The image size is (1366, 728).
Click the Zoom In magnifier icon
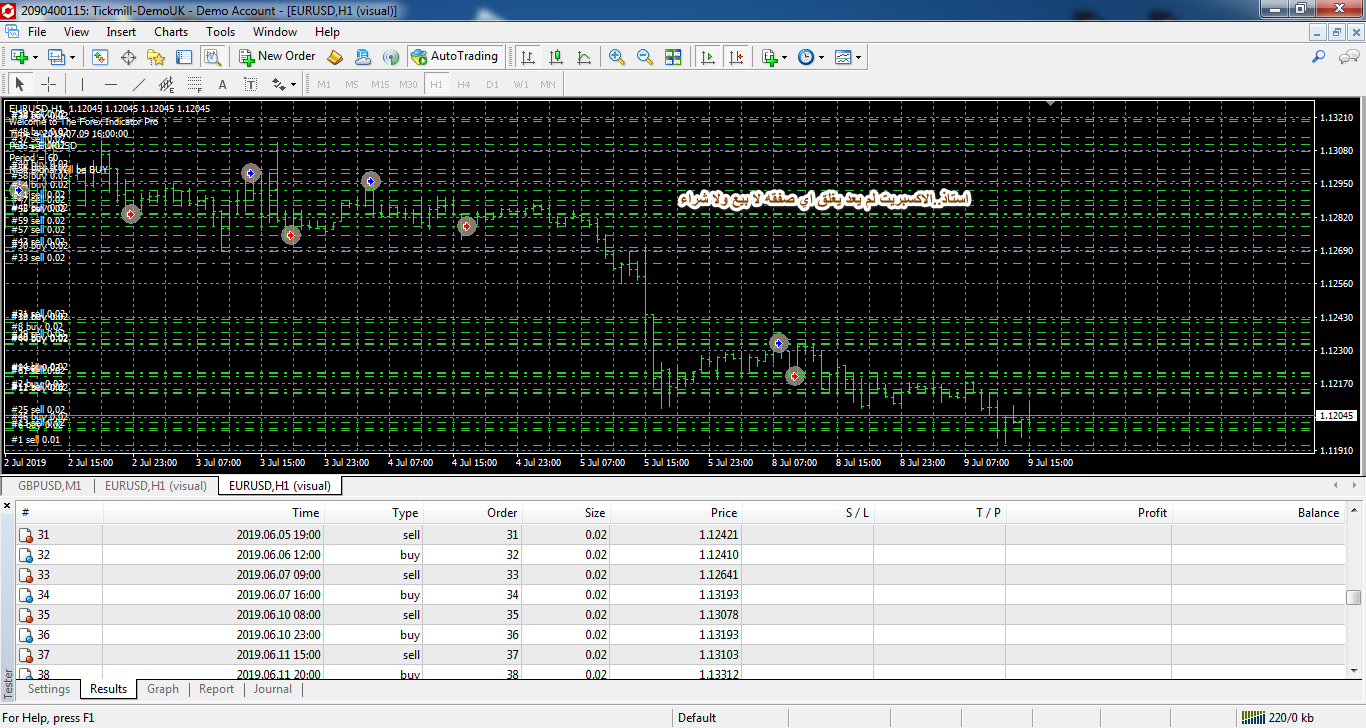617,57
